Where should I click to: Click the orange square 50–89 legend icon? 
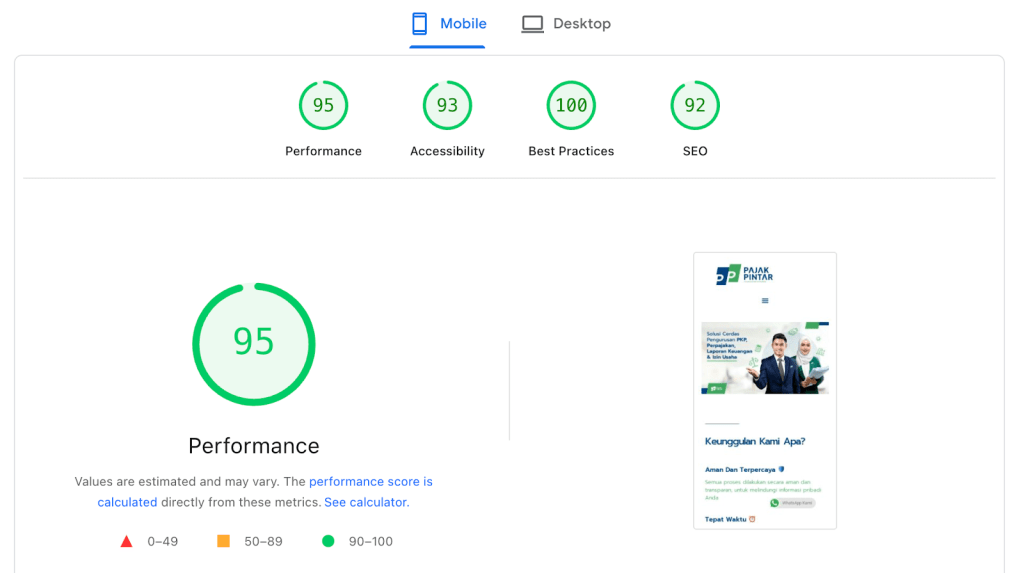point(223,541)
